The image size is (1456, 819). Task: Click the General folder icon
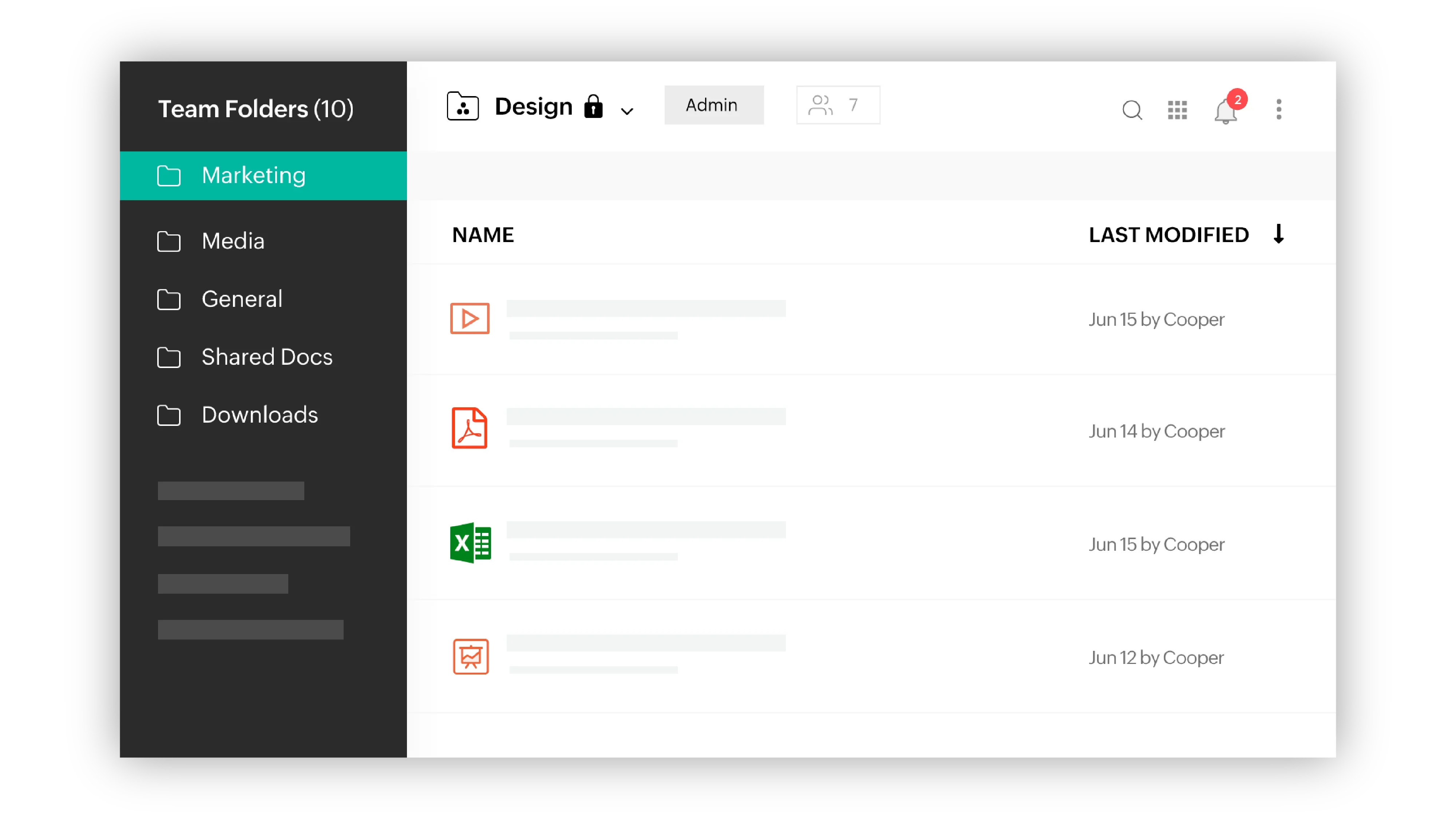[169, 300]
